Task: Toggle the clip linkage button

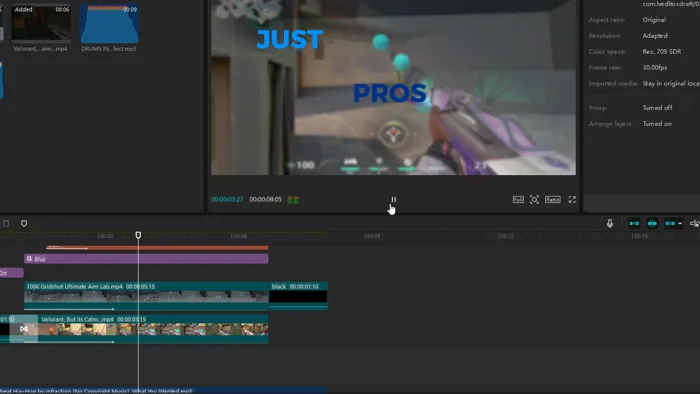Action: coord(670,223)
